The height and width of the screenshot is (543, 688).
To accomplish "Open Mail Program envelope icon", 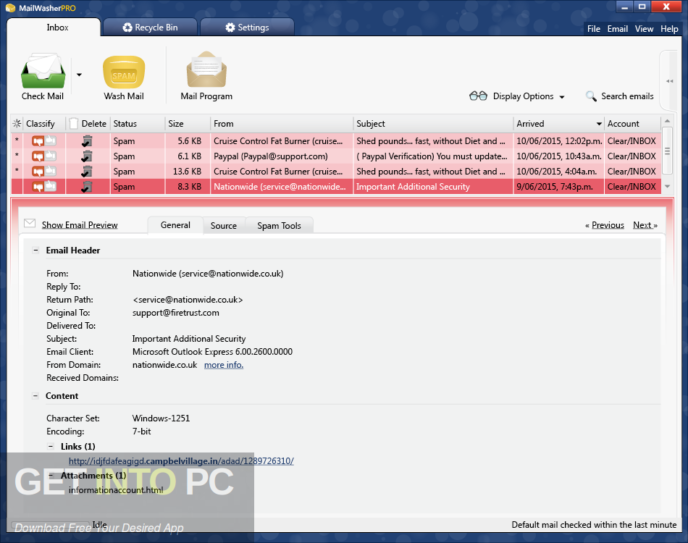I will pyautogui.click(x=206, y=70).
